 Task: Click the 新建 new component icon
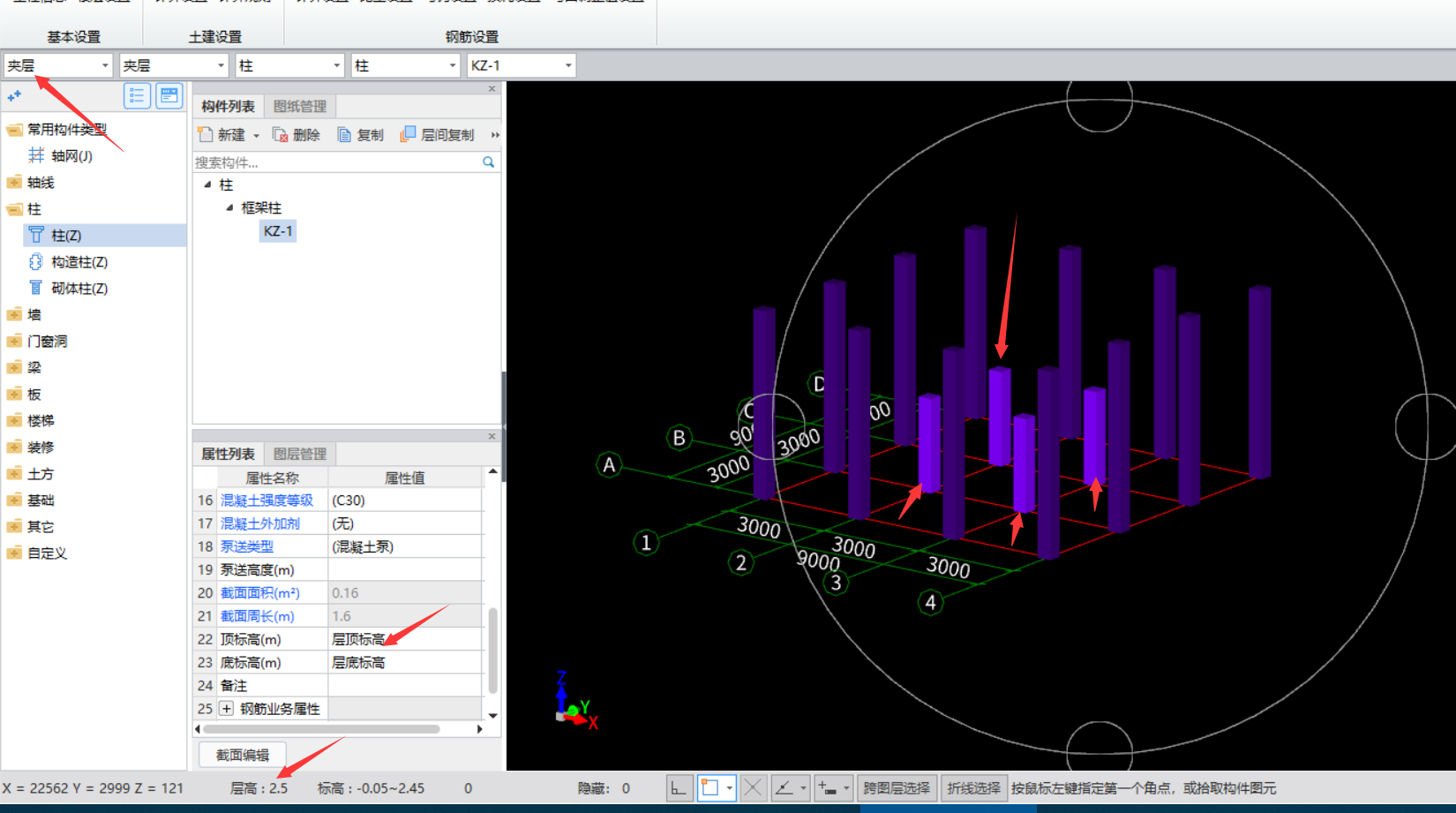[206, 134]
